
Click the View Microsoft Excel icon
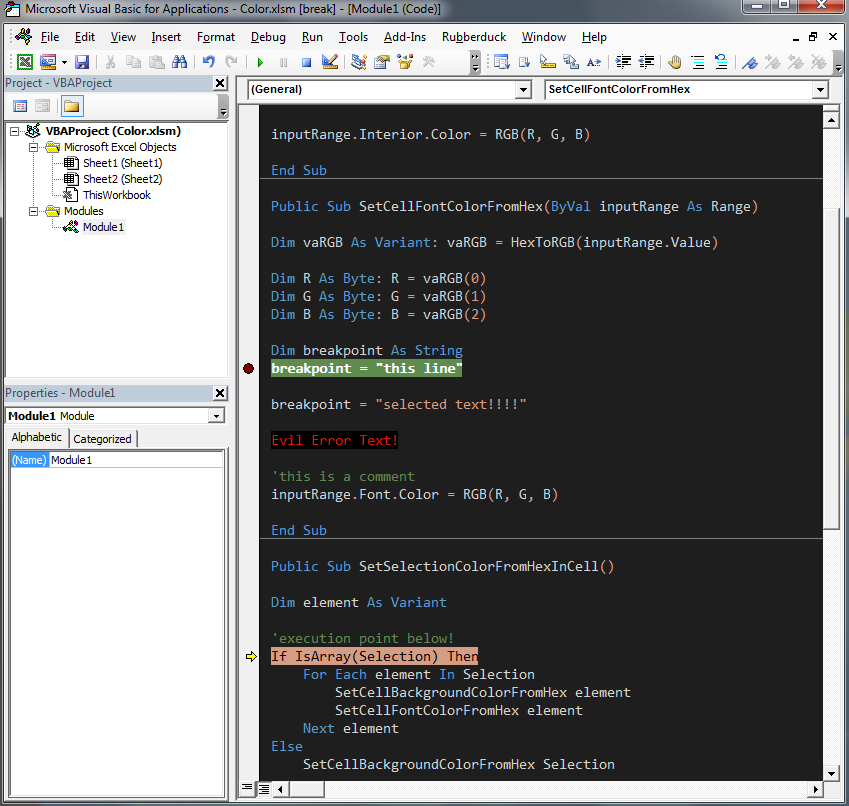[x=25, y=62]
